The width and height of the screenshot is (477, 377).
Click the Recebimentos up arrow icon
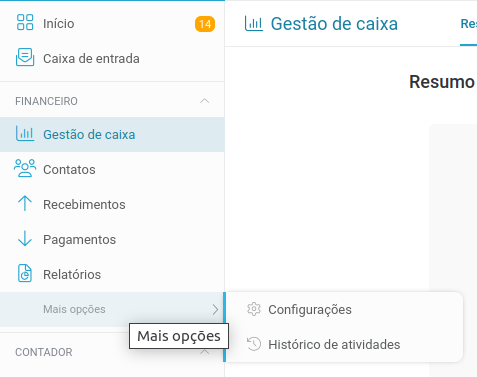pos(25,203)
